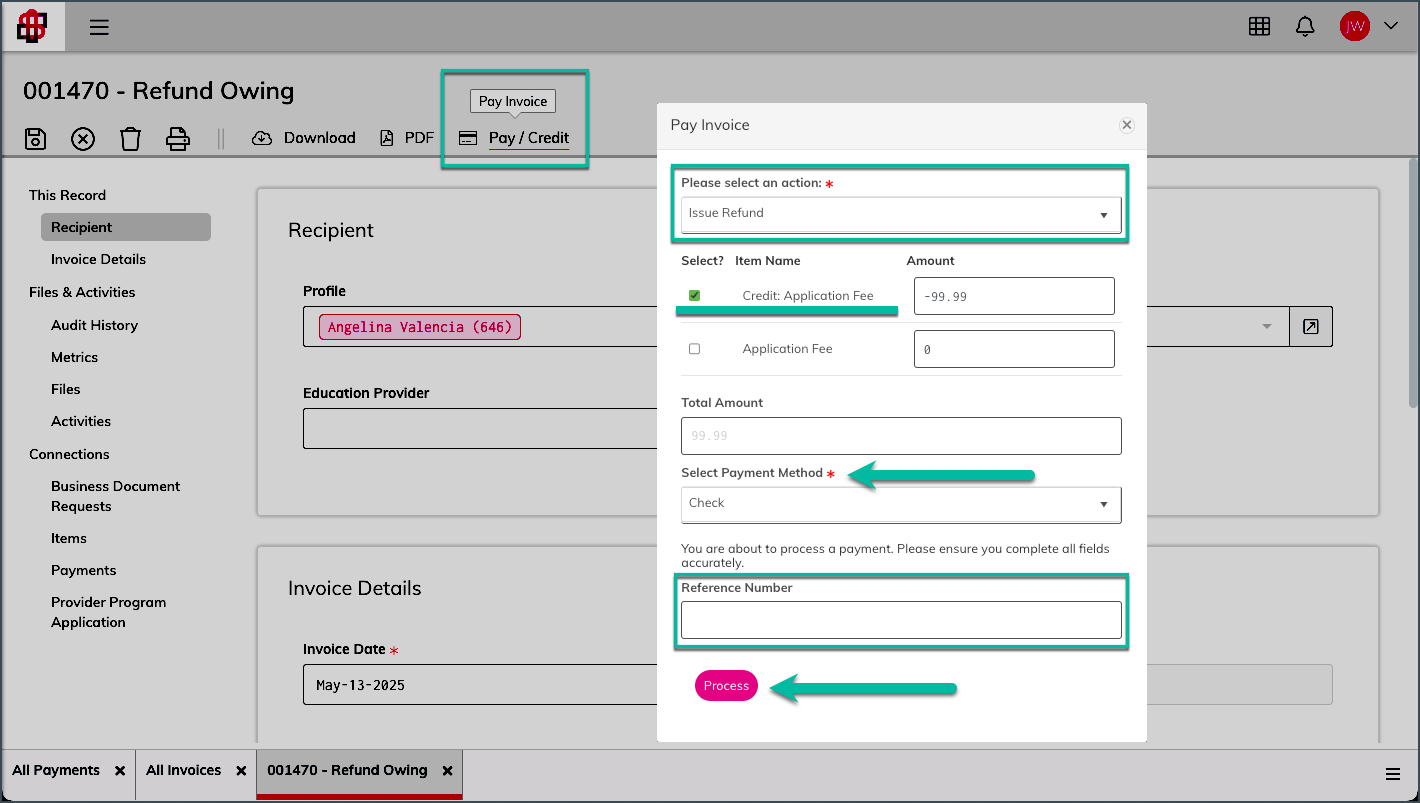
Task: Open the profile record via arrow icon
Action: [1310, 327]
